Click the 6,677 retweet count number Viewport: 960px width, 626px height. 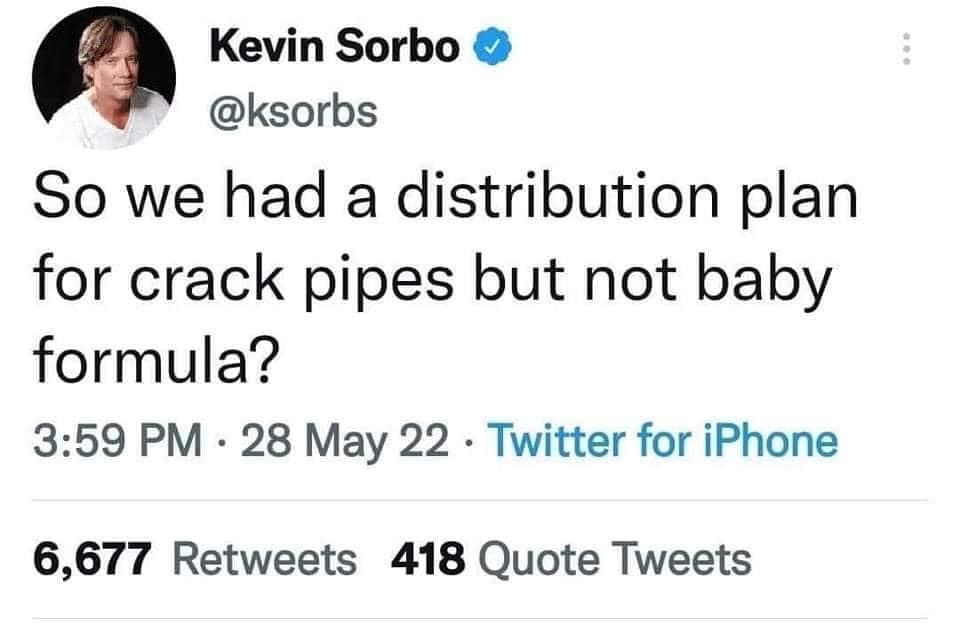[x=91, y=558]
